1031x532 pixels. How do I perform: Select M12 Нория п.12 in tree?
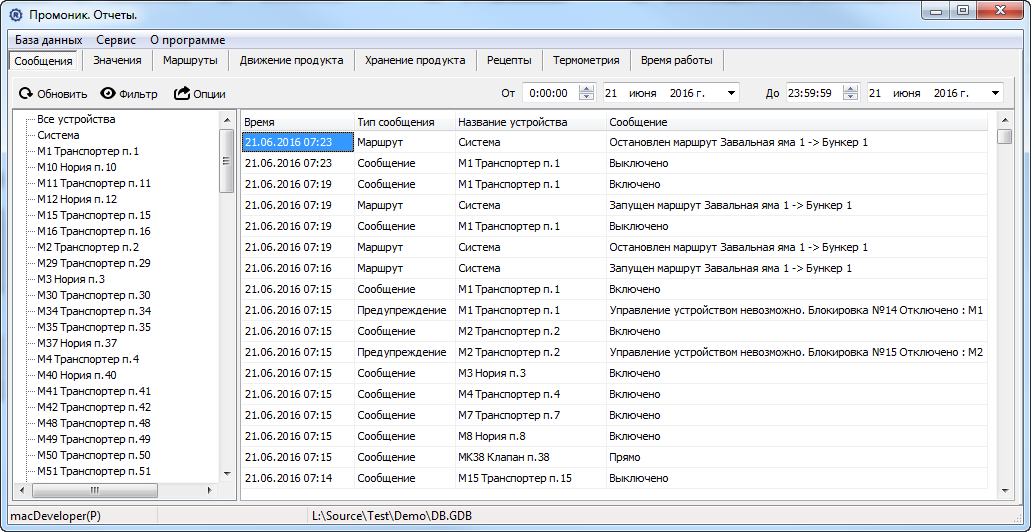click(x=77, y=199)
